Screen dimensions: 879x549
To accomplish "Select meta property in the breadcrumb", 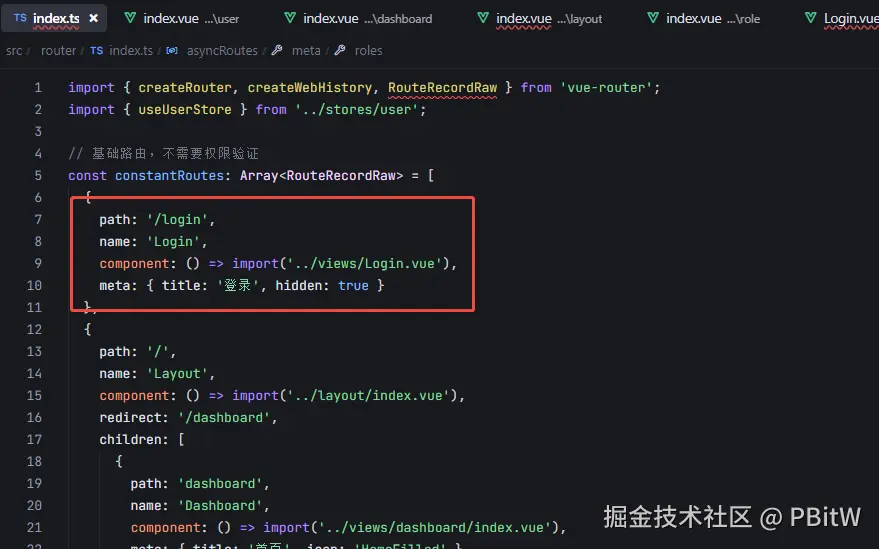I will (x=306, y=50).
